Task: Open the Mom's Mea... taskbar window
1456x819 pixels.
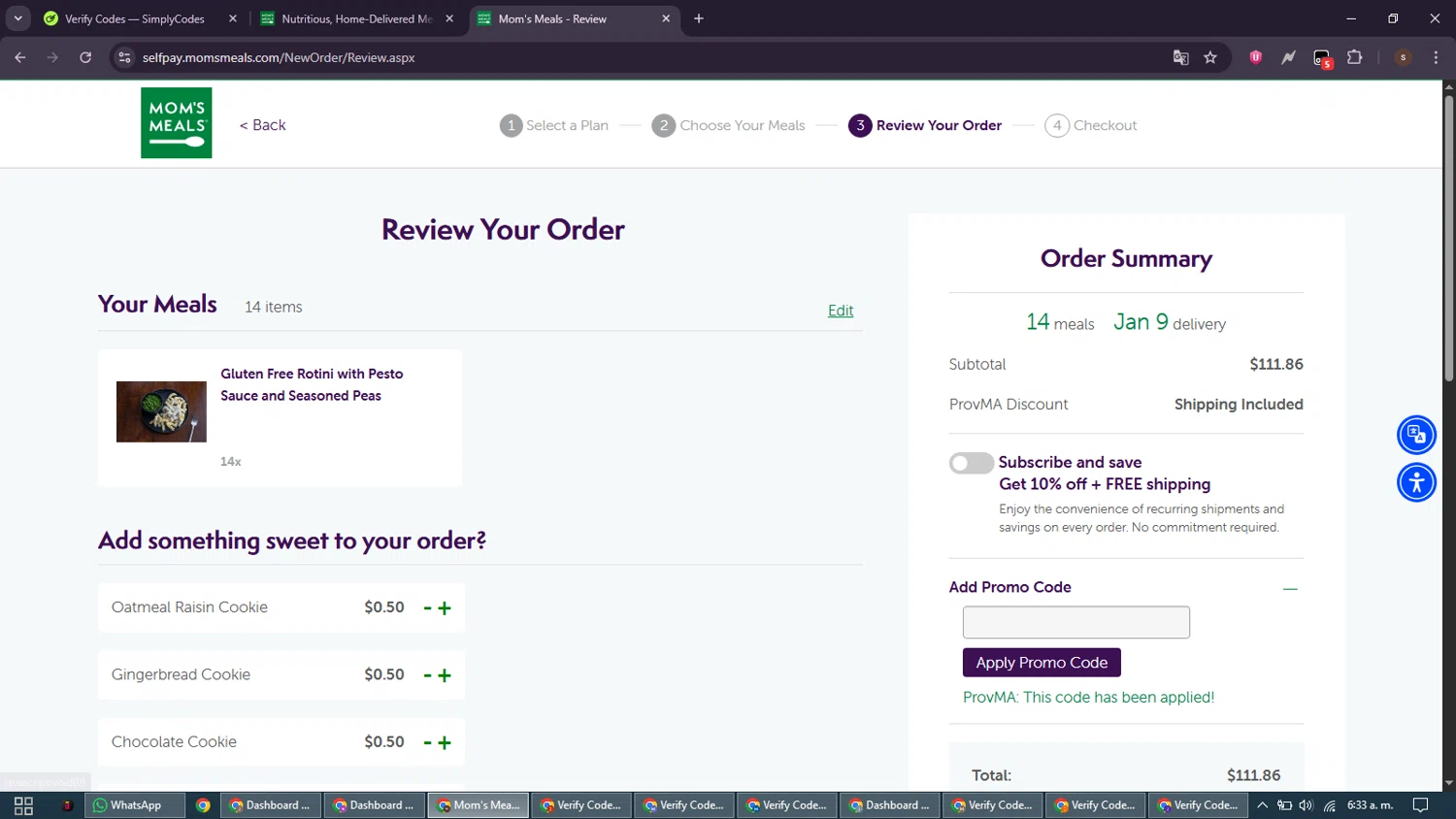Action: coord(479,805)
